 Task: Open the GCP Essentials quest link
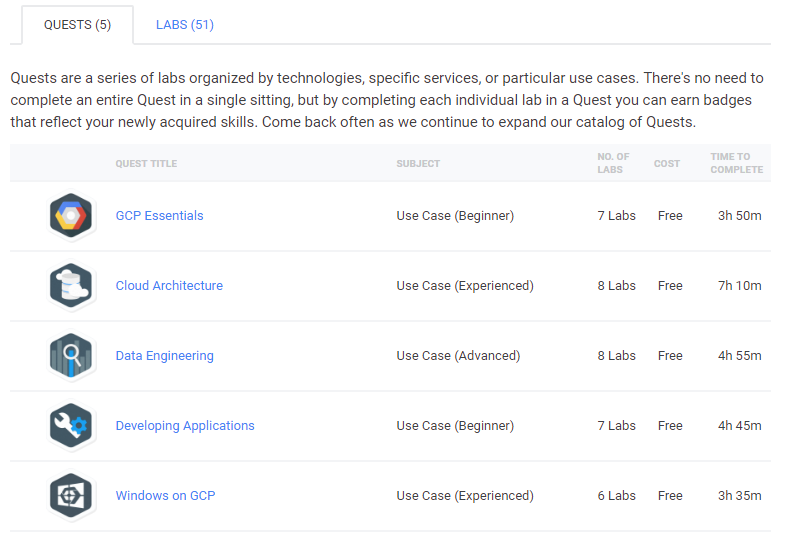[x=159, y=216]
